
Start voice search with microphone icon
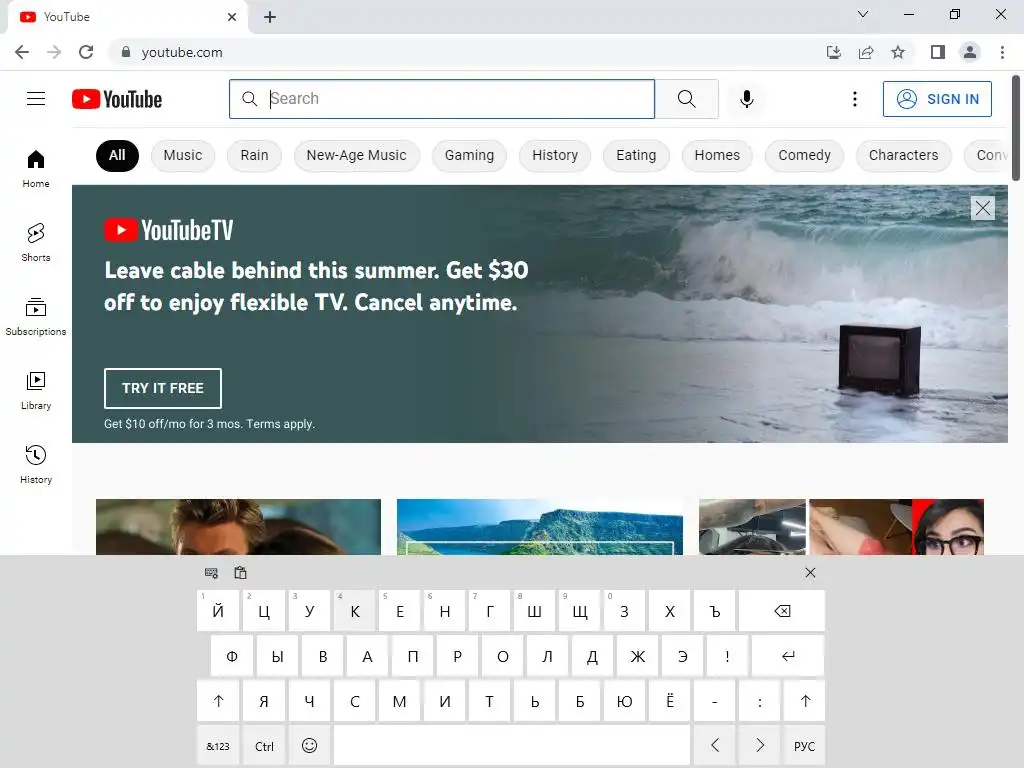(746, 99)
